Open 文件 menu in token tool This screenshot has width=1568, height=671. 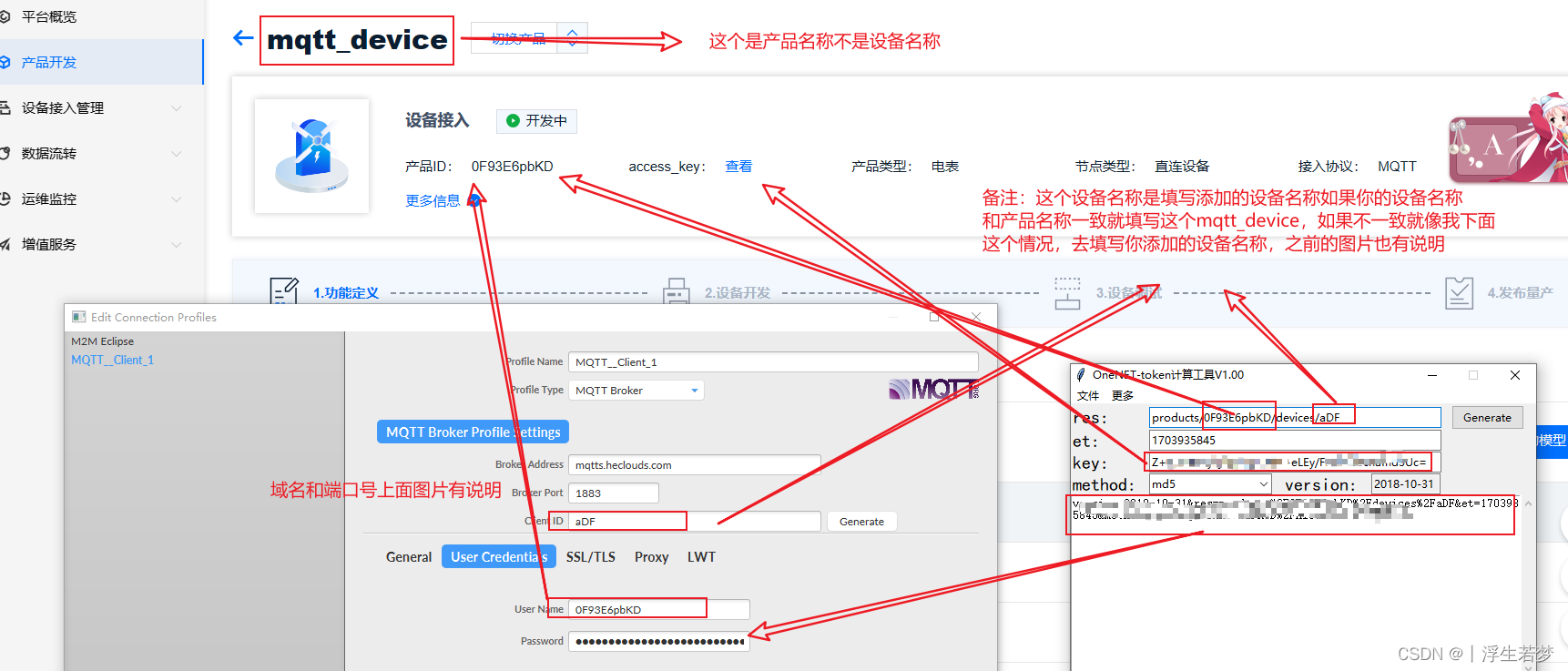[1087, 395]
